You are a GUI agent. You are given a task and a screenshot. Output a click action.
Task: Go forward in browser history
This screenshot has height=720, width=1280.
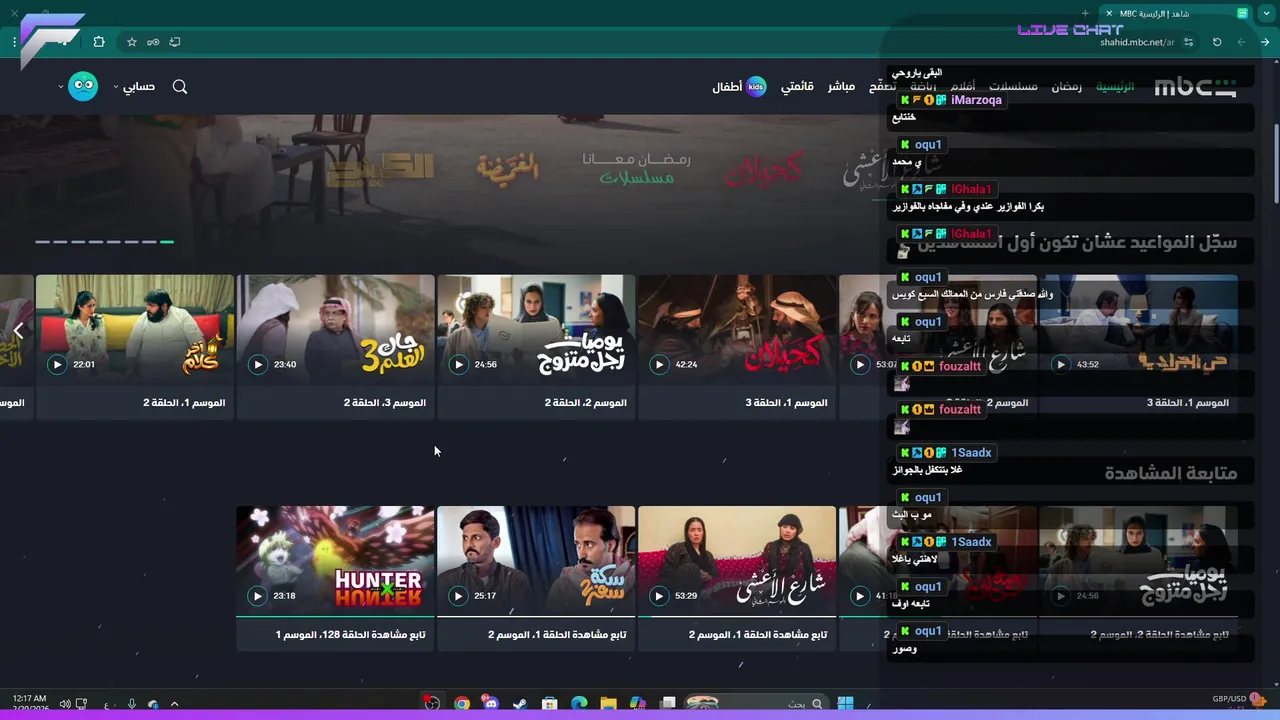pos(1241,42)
